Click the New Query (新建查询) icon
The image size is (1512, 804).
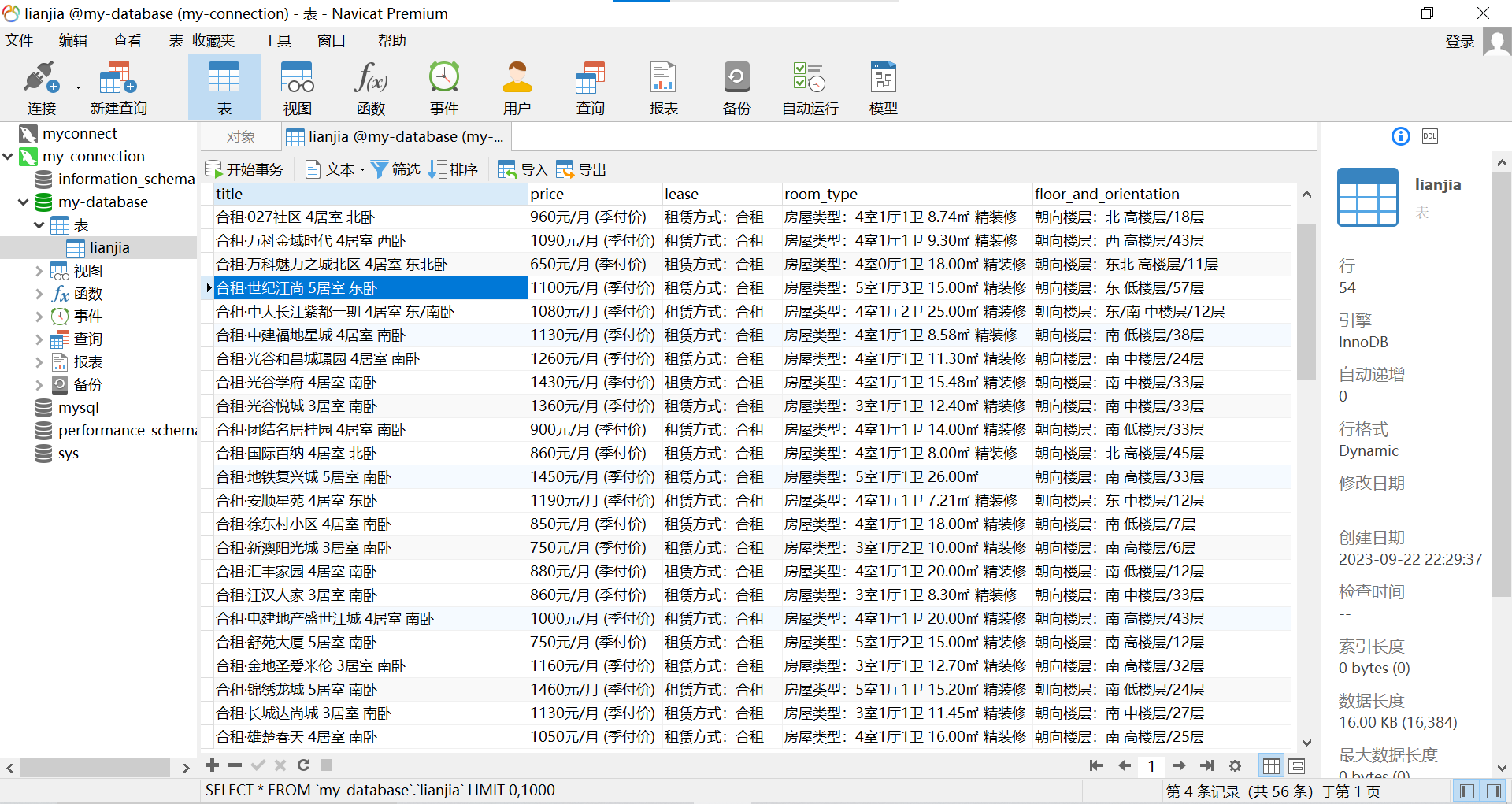pos(118,87)
